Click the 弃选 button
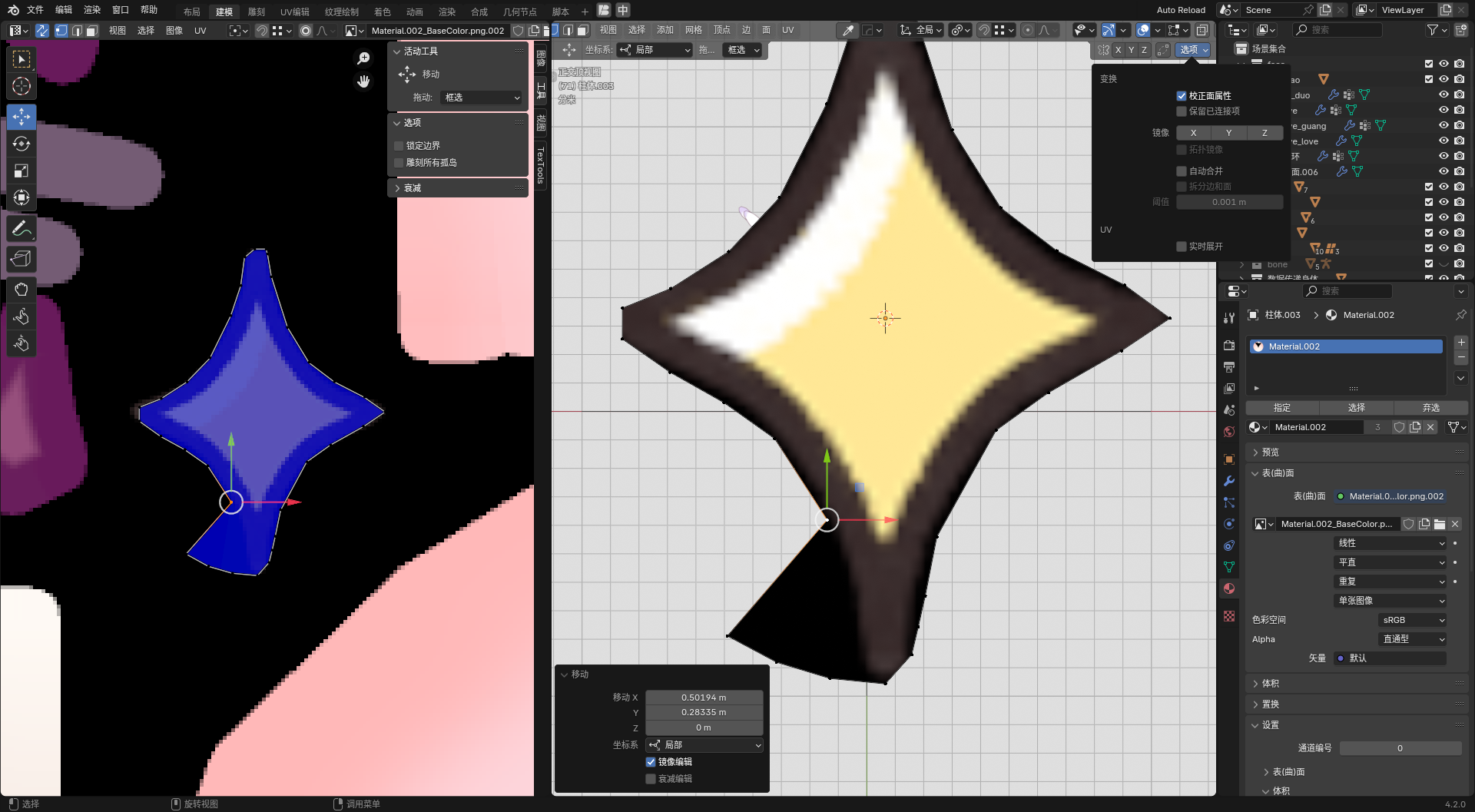The height and width of the screenshot is (812, 1475). [1430, 408]
